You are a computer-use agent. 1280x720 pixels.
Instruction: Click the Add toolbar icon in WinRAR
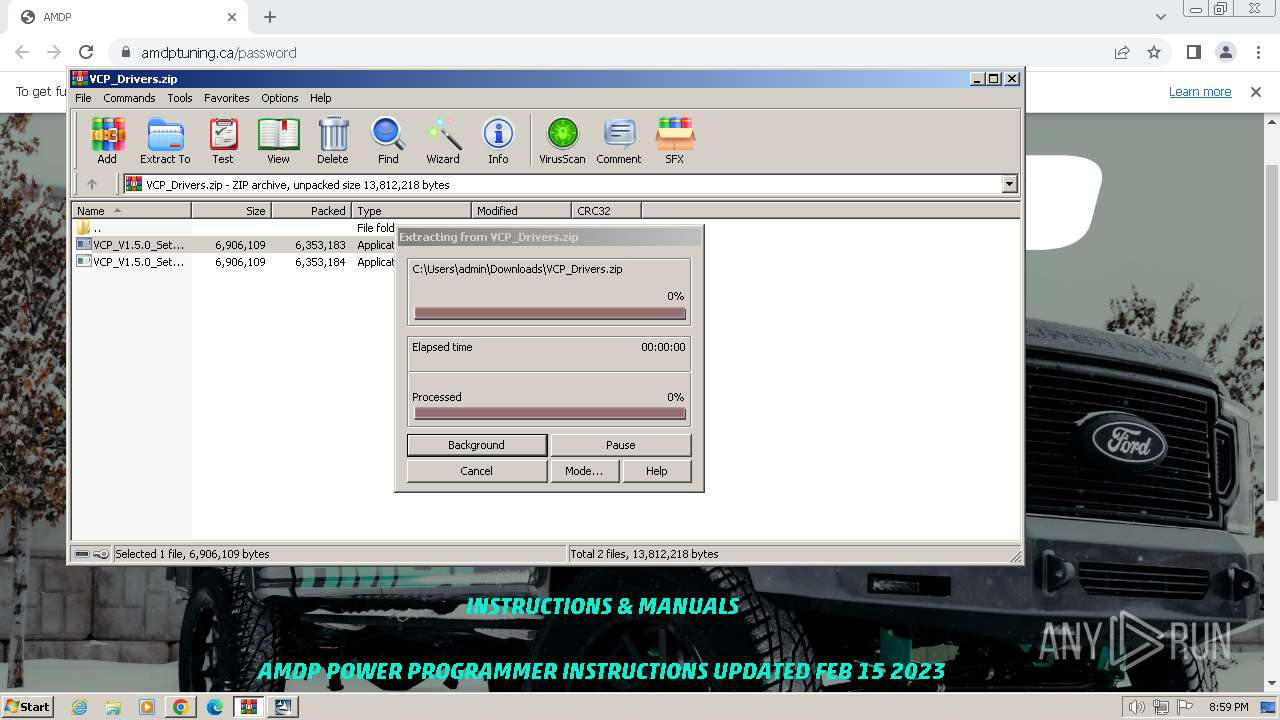[x=107, y=141]
